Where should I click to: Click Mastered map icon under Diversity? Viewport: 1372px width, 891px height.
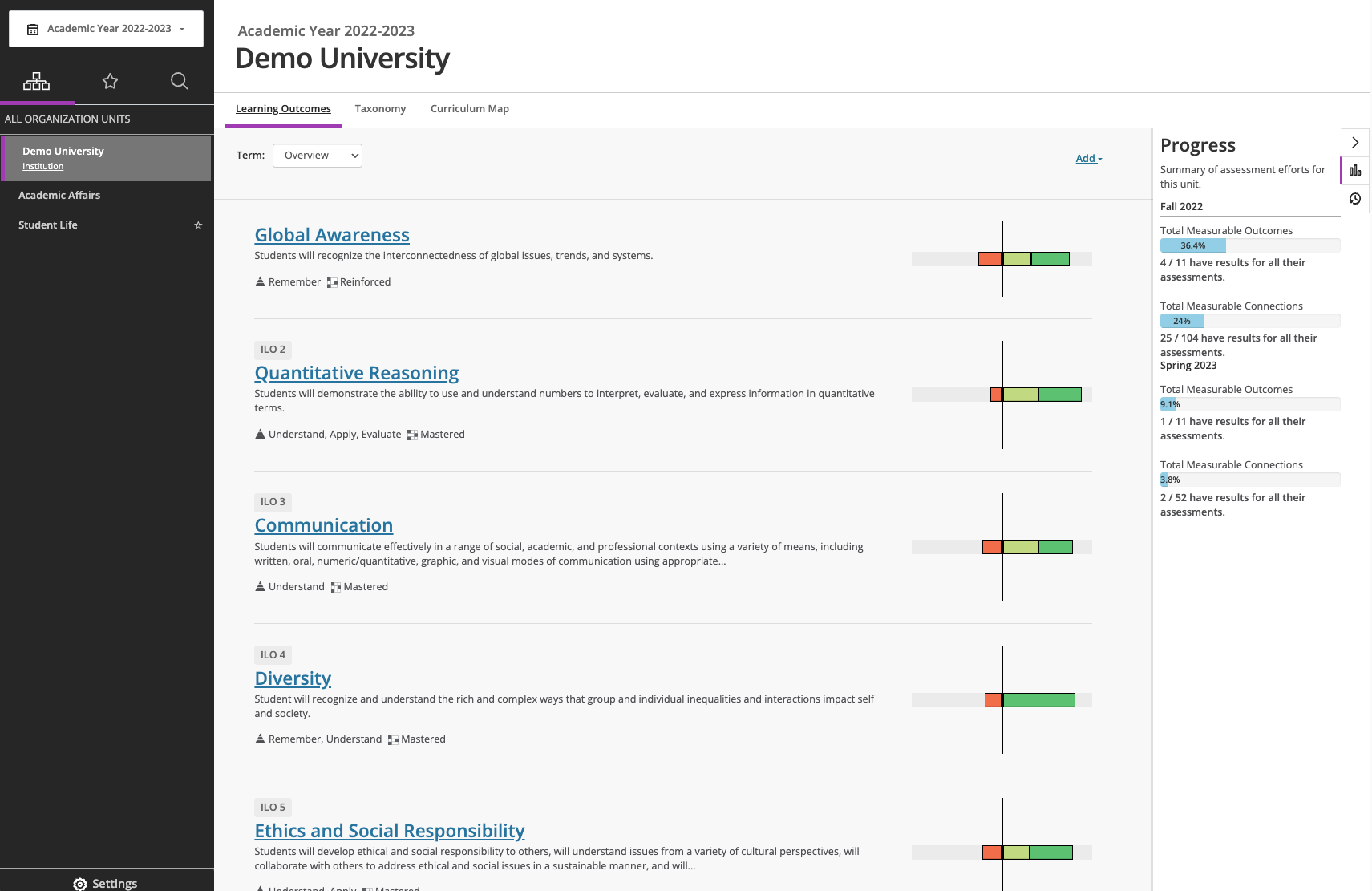pyautogui.click(x=393, y=739)
